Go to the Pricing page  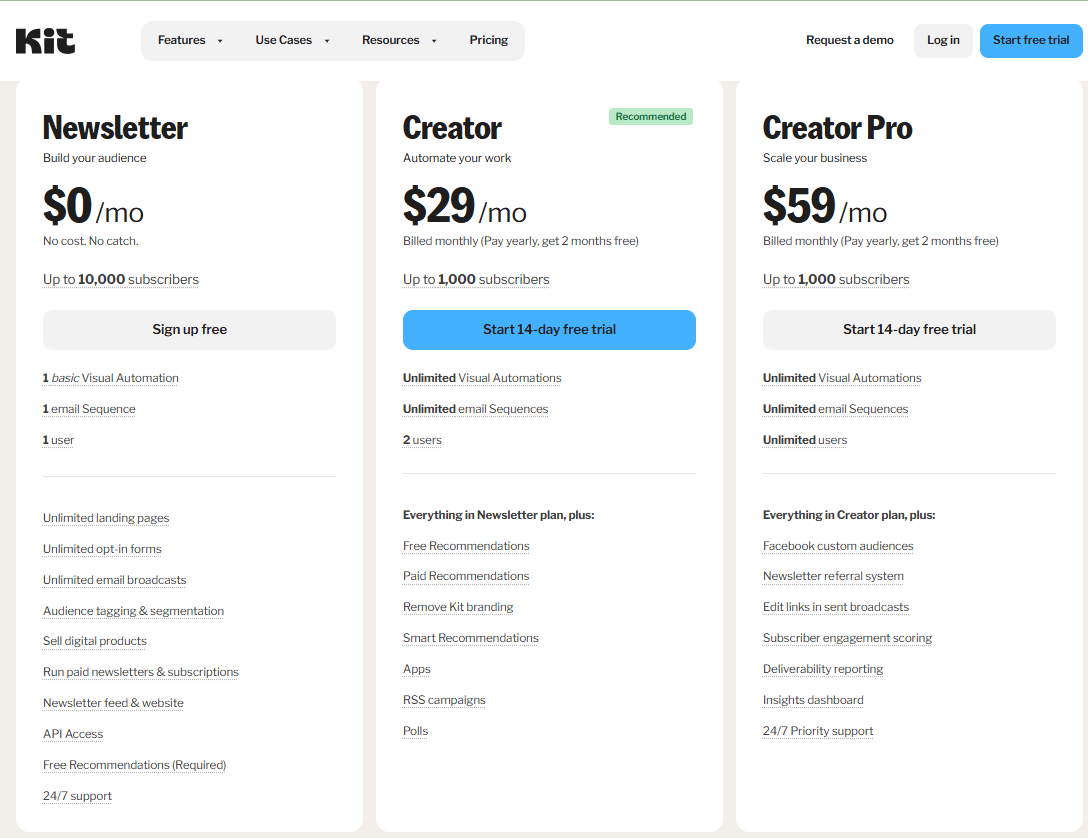click(488, 40)
